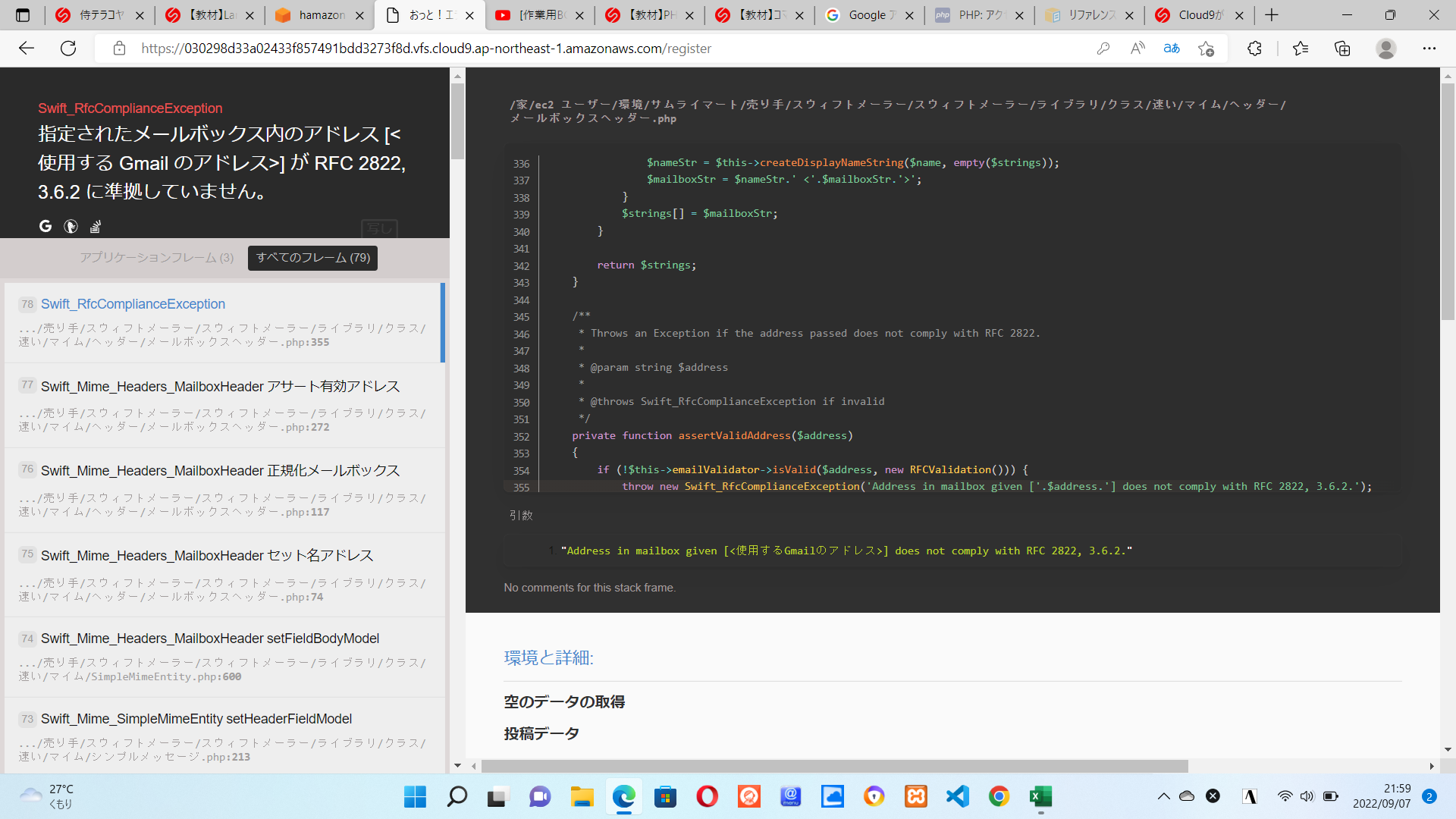Show application frames (3) only
This screenshot has height=819, width=1456.
157,258
